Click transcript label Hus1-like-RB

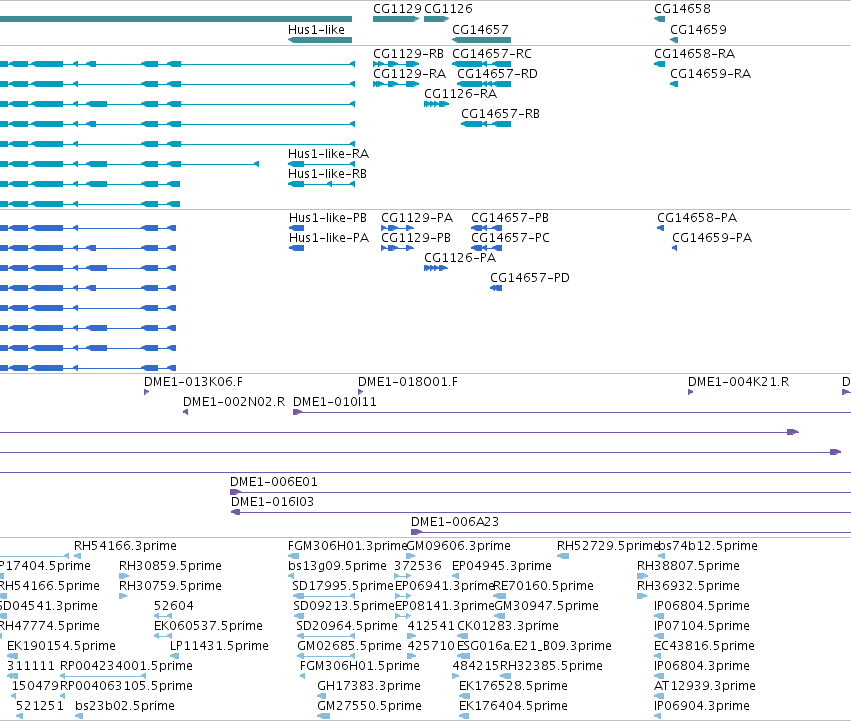(327, 174)
